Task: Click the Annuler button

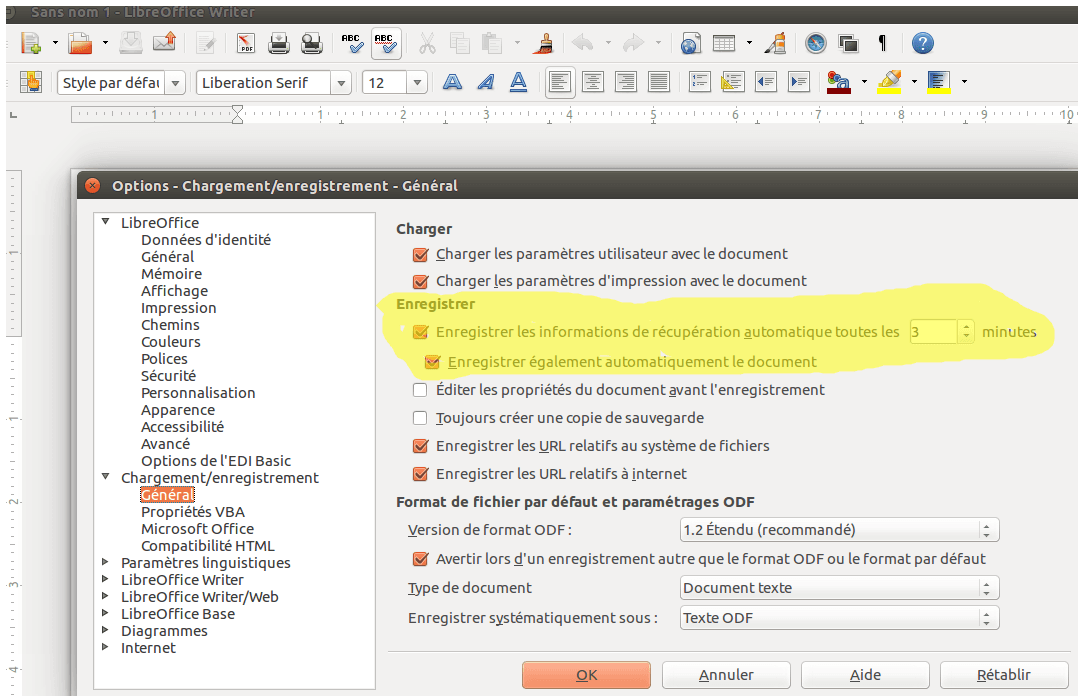Action: click(x=726, y=675)
